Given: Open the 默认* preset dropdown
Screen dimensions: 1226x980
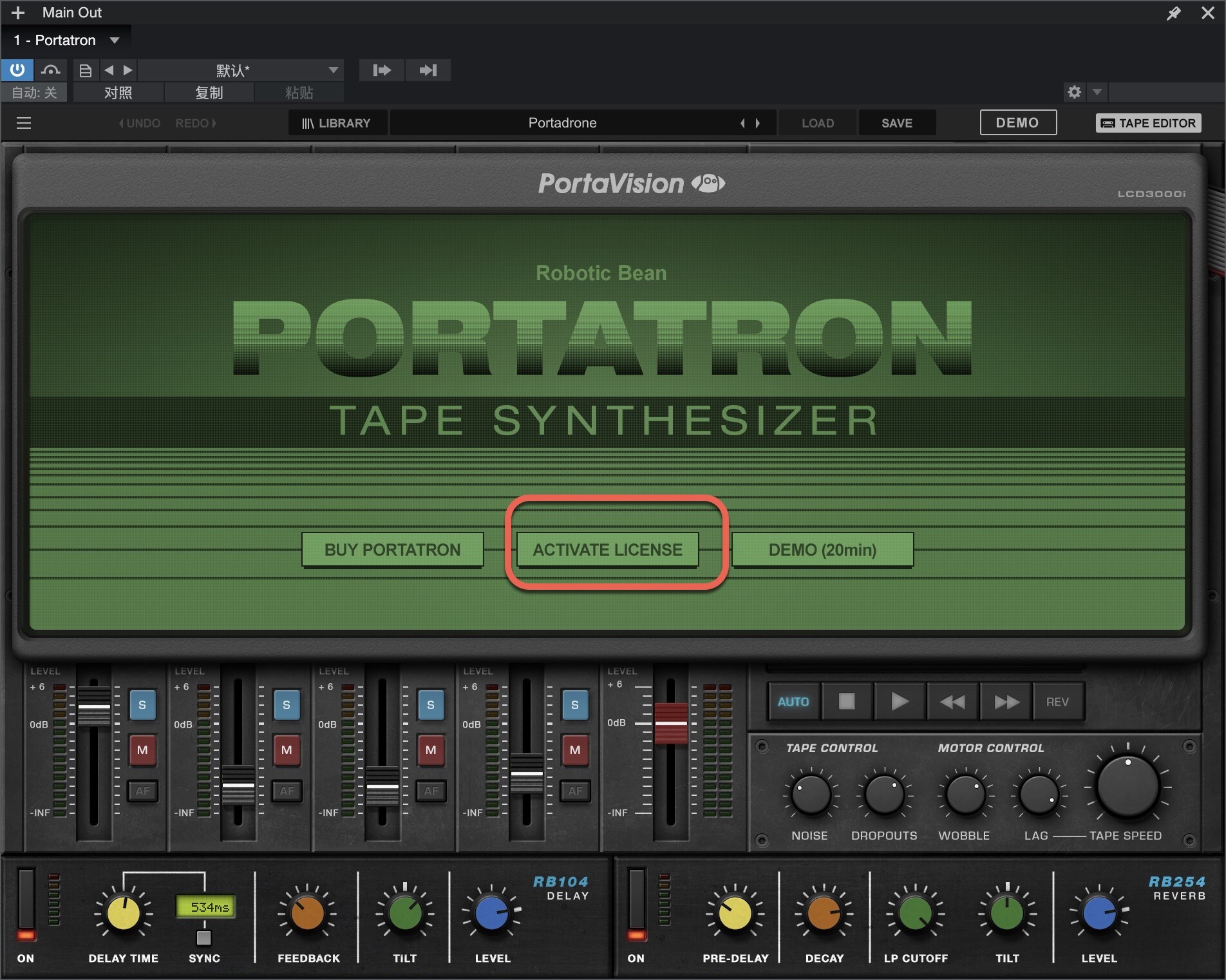Looking at the screenshot, I should (241, 70).
